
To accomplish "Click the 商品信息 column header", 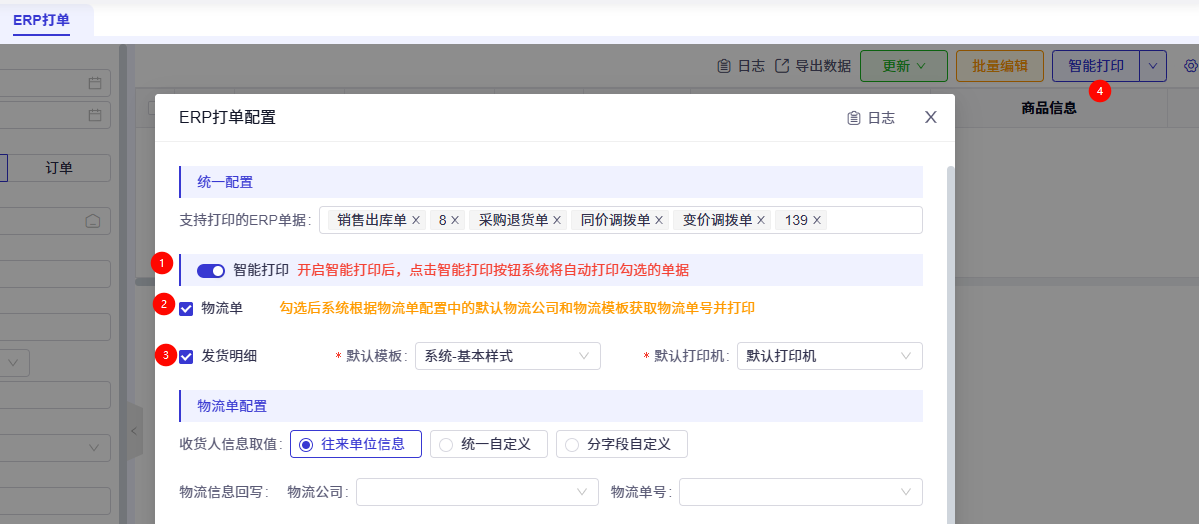I will (x=1049, y=108).
